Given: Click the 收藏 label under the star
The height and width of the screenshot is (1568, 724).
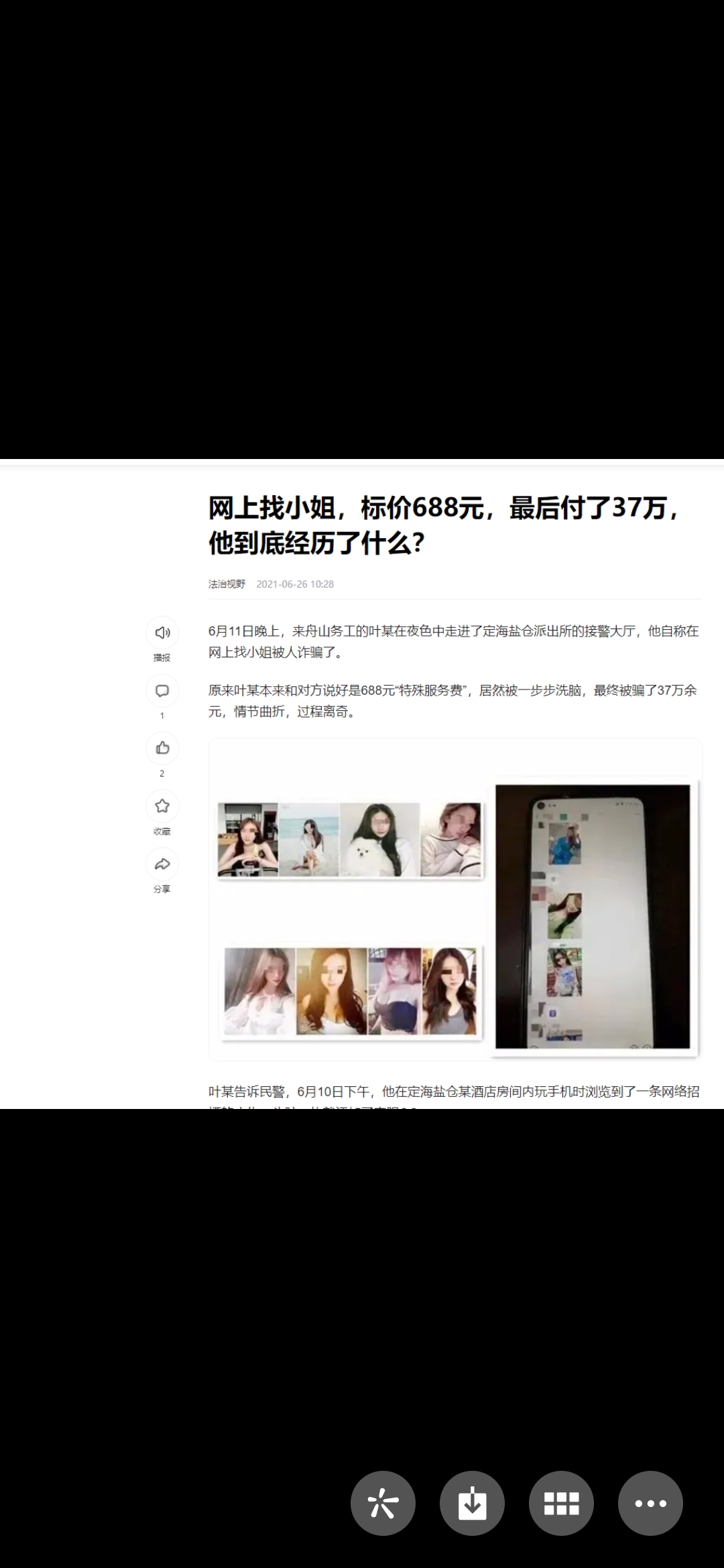Looking at the screenshot, I should click(x=162, y=832).
